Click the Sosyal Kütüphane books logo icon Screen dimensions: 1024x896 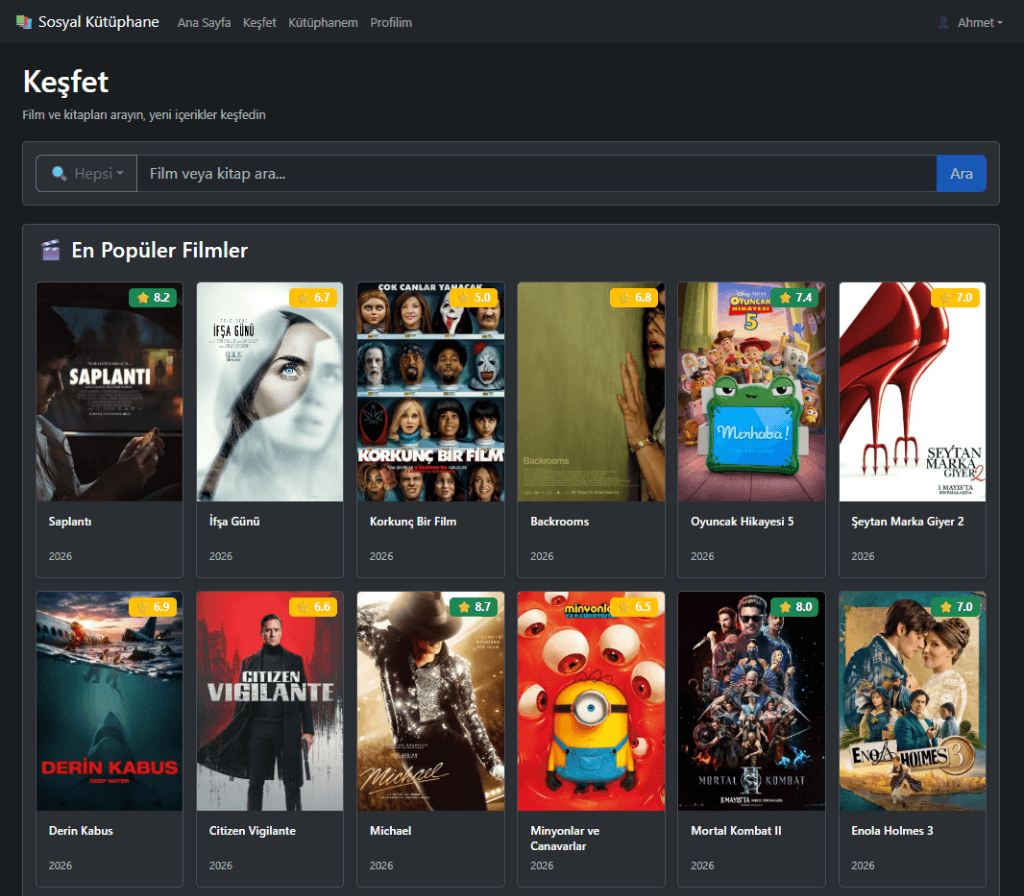coord(24,22)
